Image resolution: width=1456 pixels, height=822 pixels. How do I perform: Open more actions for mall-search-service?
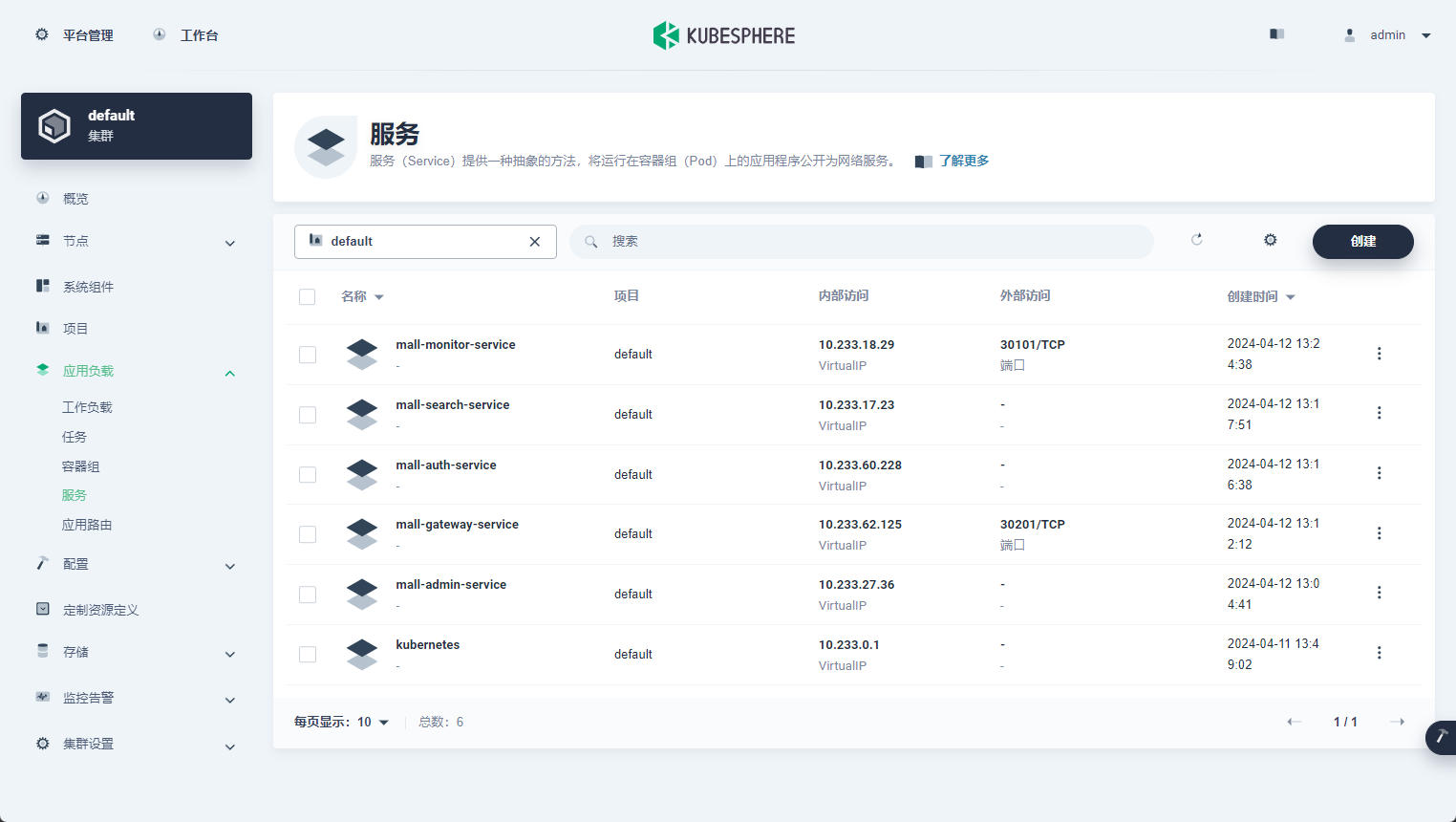(1379, 413)
